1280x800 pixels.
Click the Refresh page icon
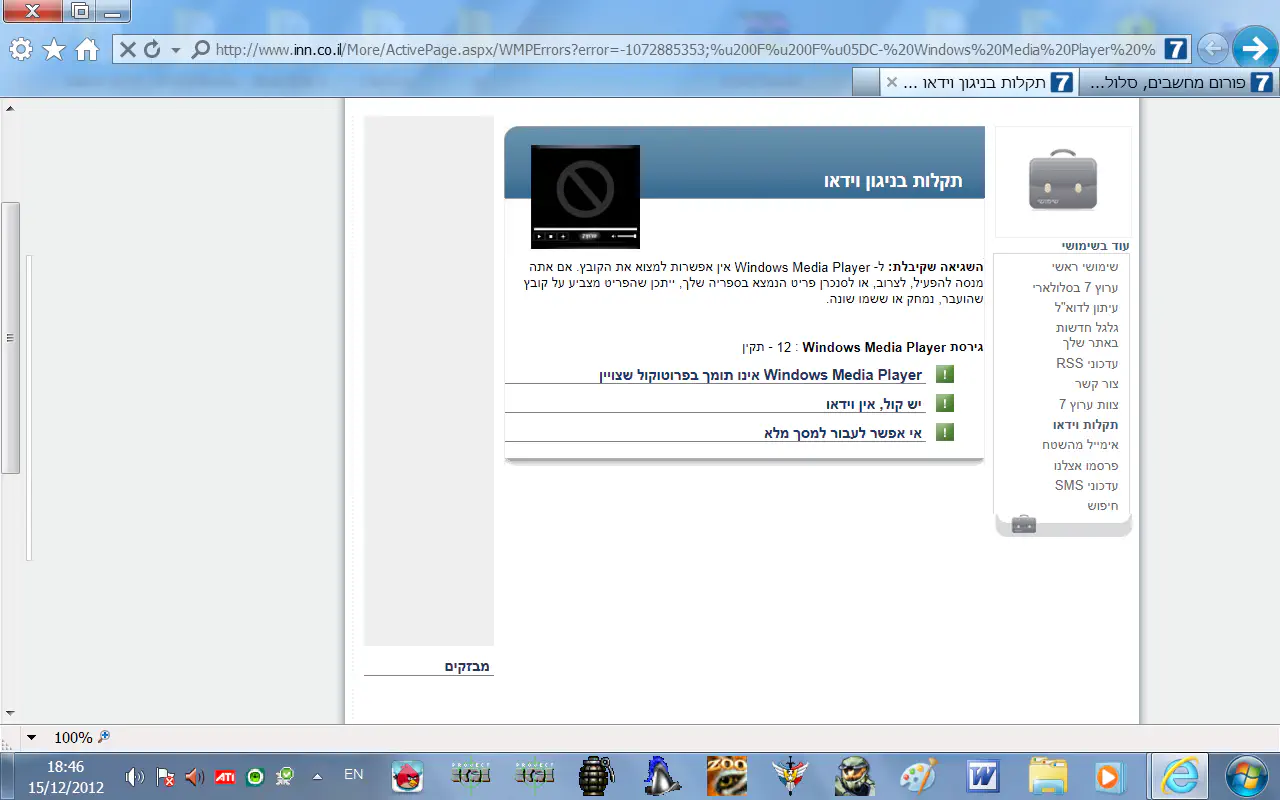[x=152, y=49]
